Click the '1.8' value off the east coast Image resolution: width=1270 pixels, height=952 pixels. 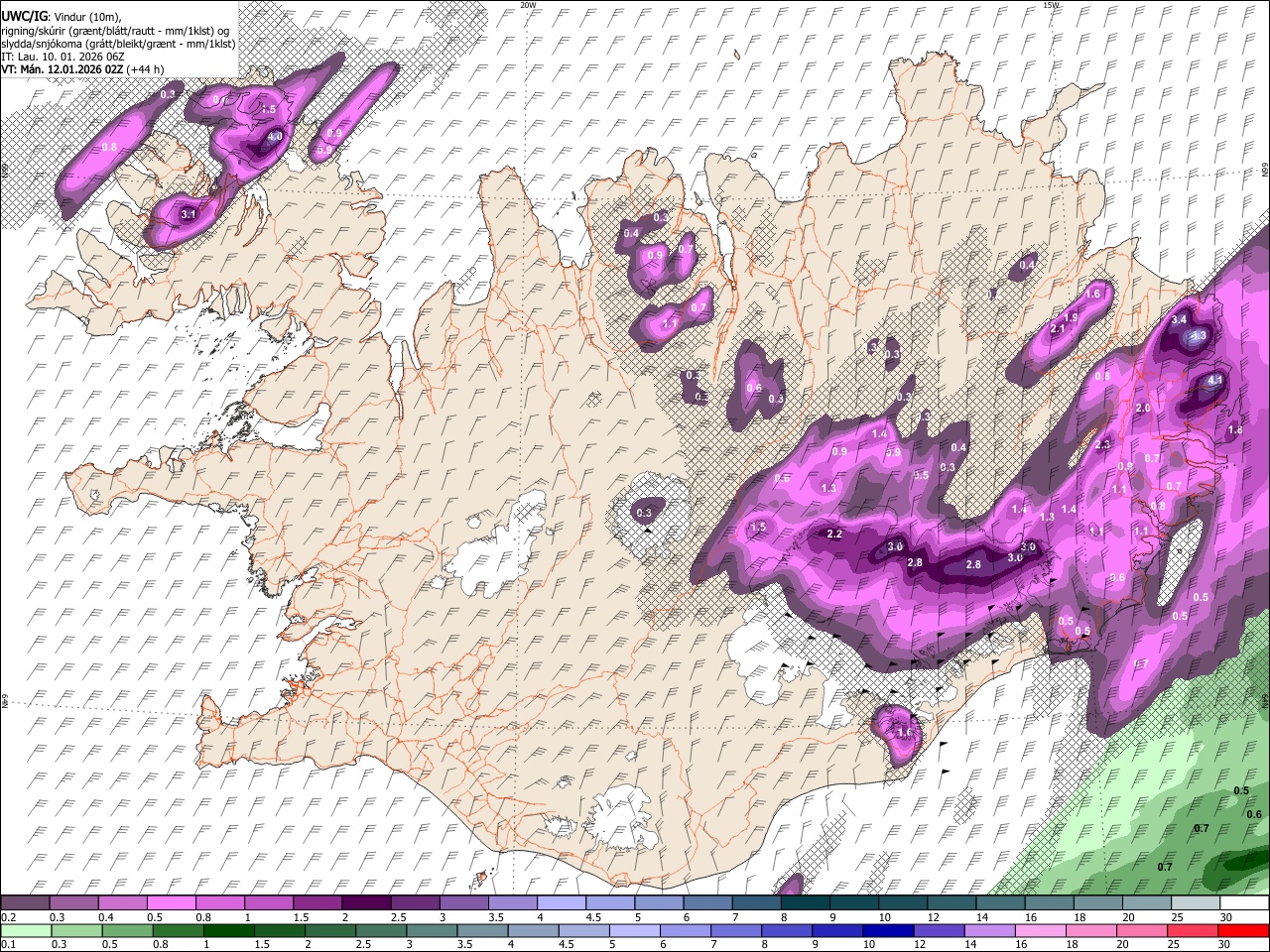pyautogui.click(x=1235, y=430)
